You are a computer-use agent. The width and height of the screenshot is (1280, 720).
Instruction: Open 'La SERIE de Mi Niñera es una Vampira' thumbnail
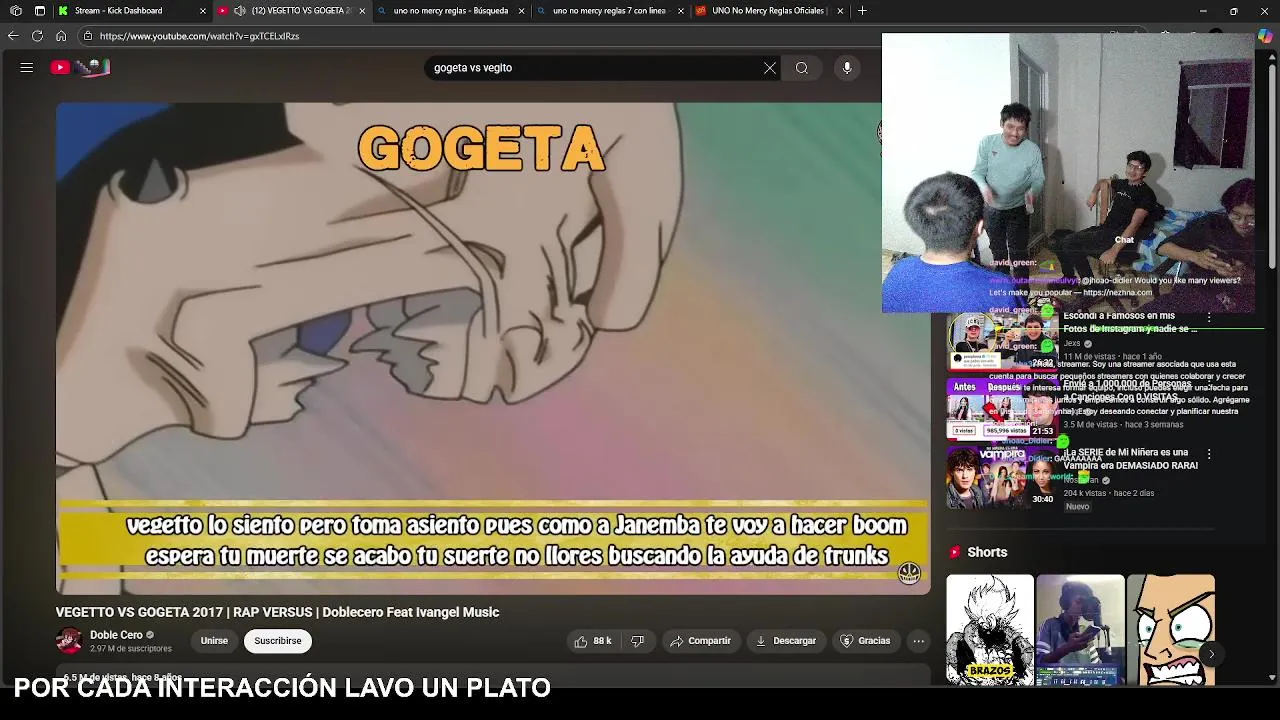point(1001,476)
